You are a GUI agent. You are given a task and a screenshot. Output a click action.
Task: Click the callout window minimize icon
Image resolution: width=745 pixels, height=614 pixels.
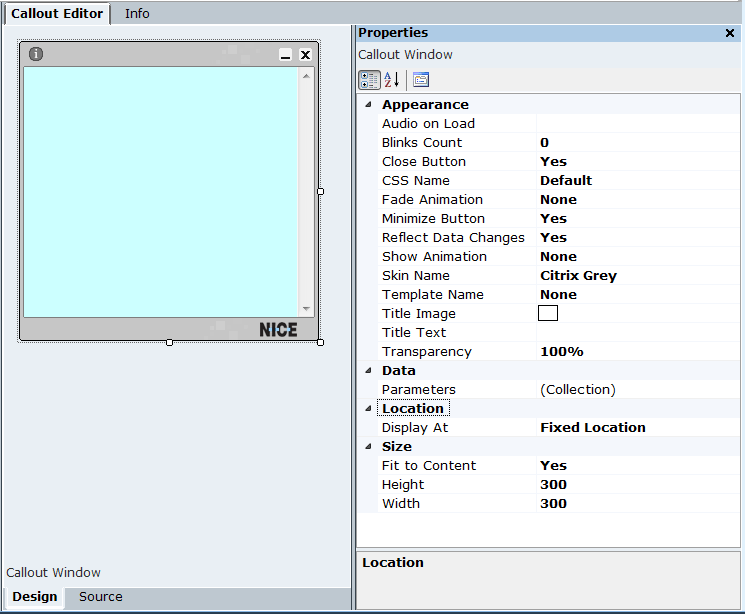pos(285,56)
